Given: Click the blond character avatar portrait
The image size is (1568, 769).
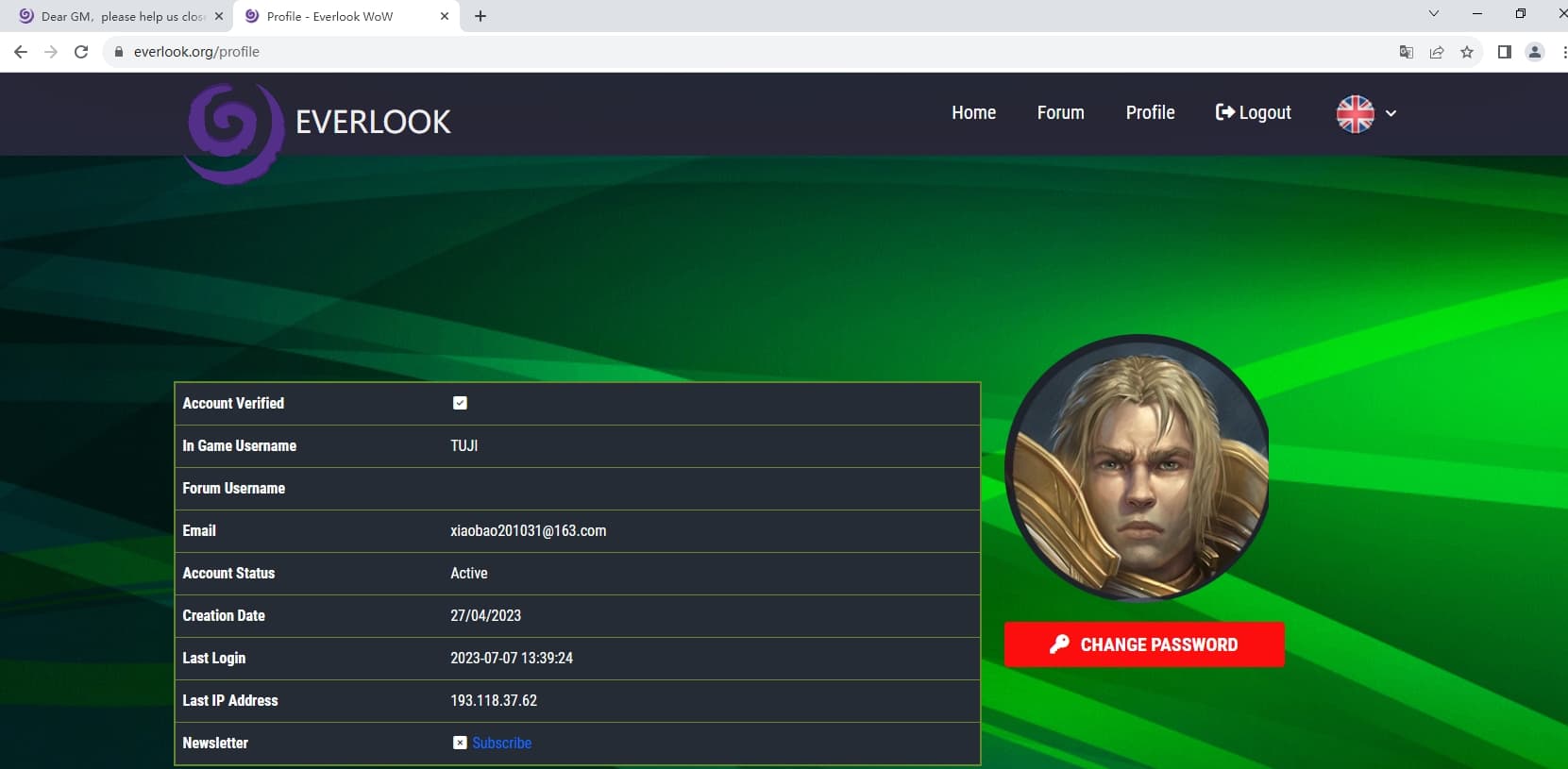Looking at the screenshot, I should pyautogui.click(x=1138, y=467).
